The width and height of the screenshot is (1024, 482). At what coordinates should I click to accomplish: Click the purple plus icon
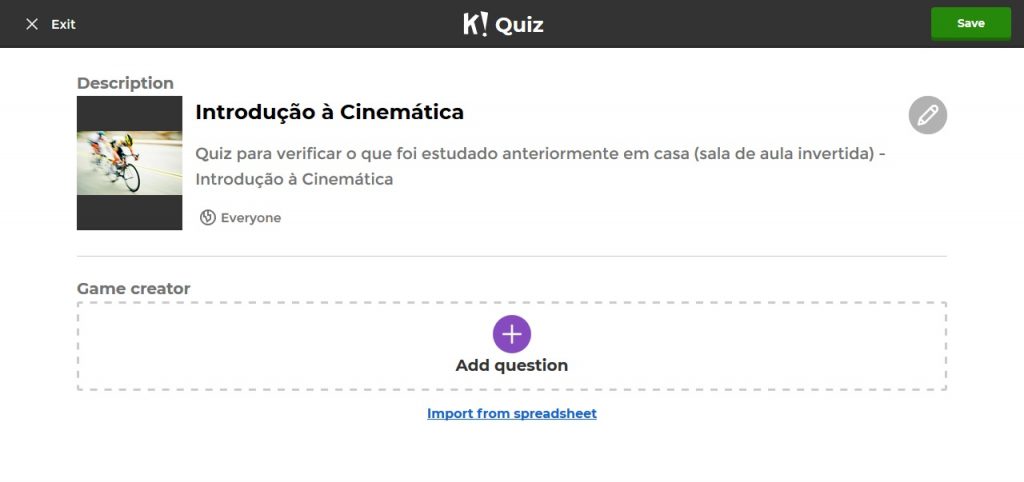coord(512,333)
